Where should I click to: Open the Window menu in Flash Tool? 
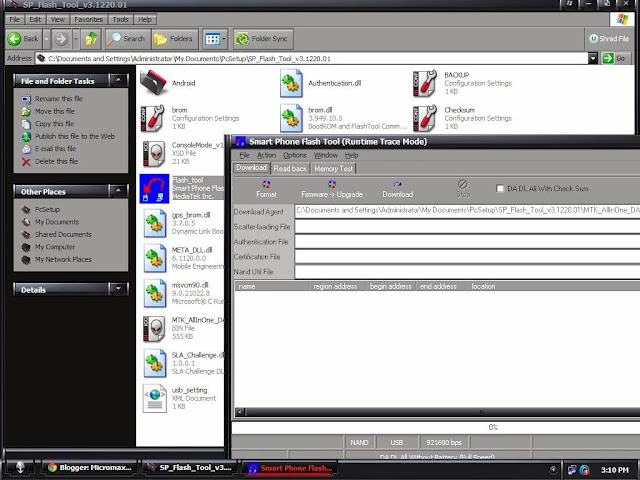tap(325, 155)
